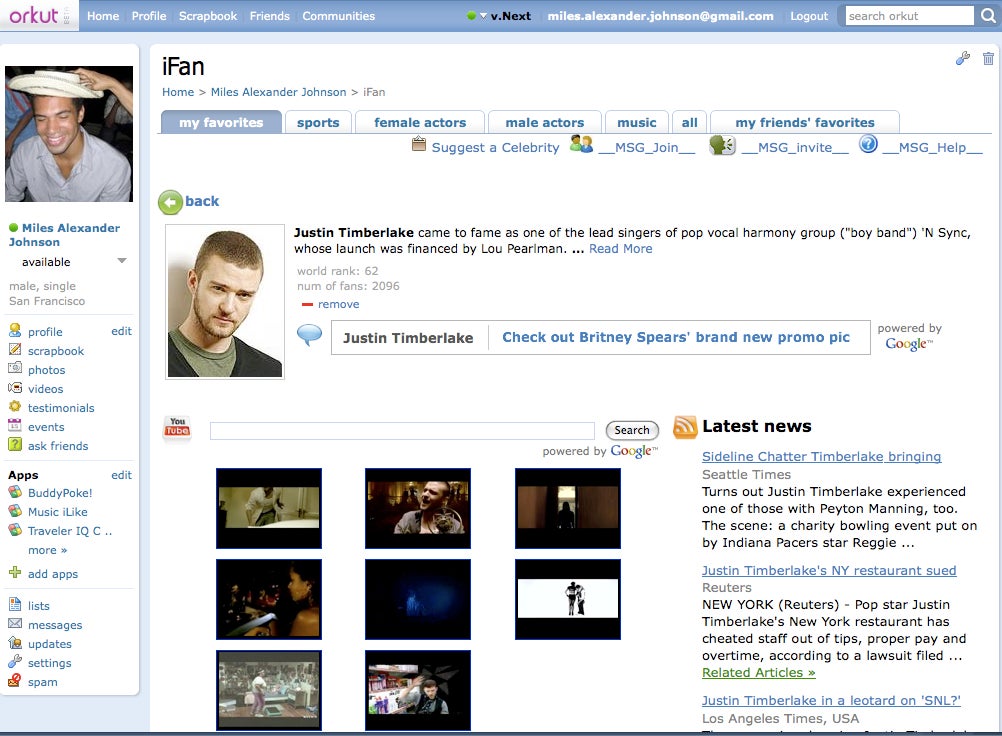Click the orkut logo
Screen dimensions: 1002x736
click(34, 15)
